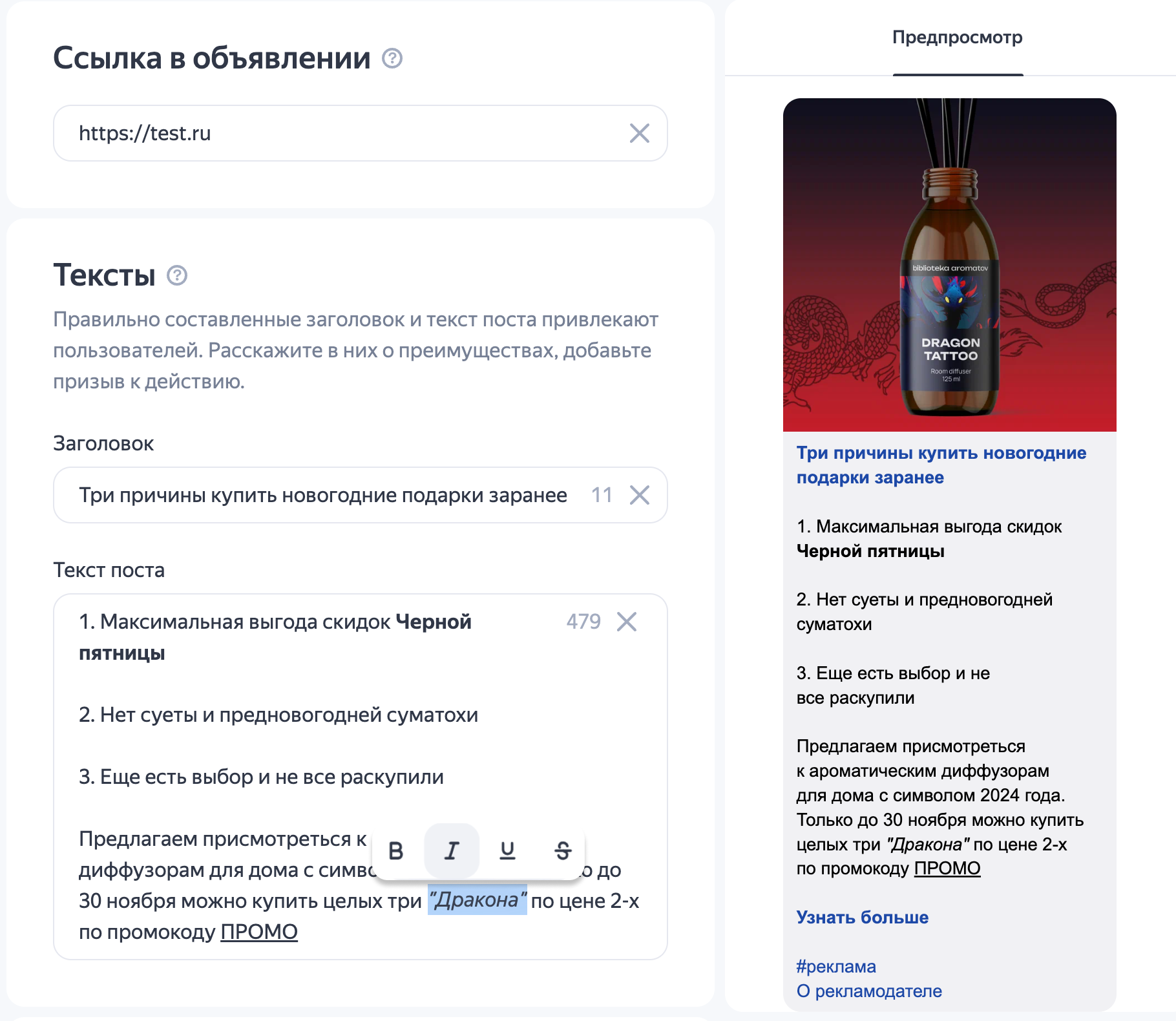Screen dimensions: 1176x1021
Task: Click the Dragon Tattoo diffuser image in the preview
Action: point(949,265)
